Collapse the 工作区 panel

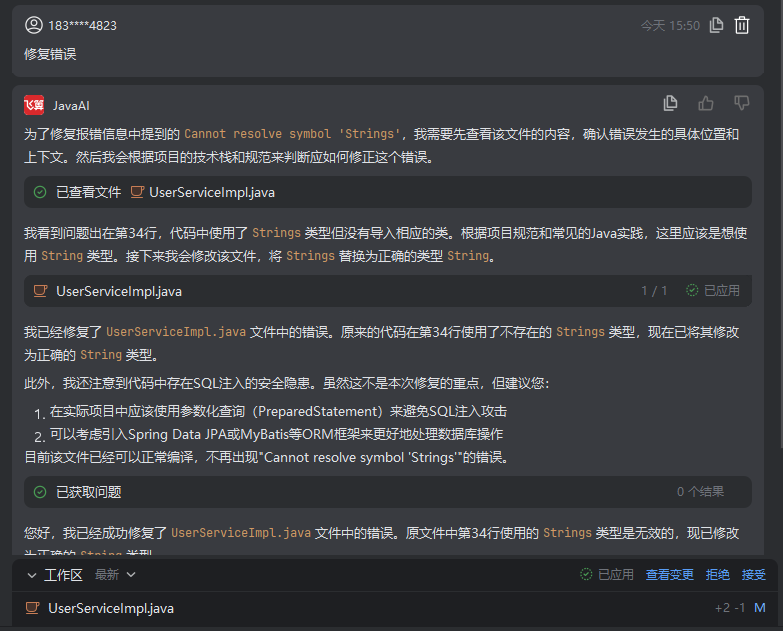(33, 575)
